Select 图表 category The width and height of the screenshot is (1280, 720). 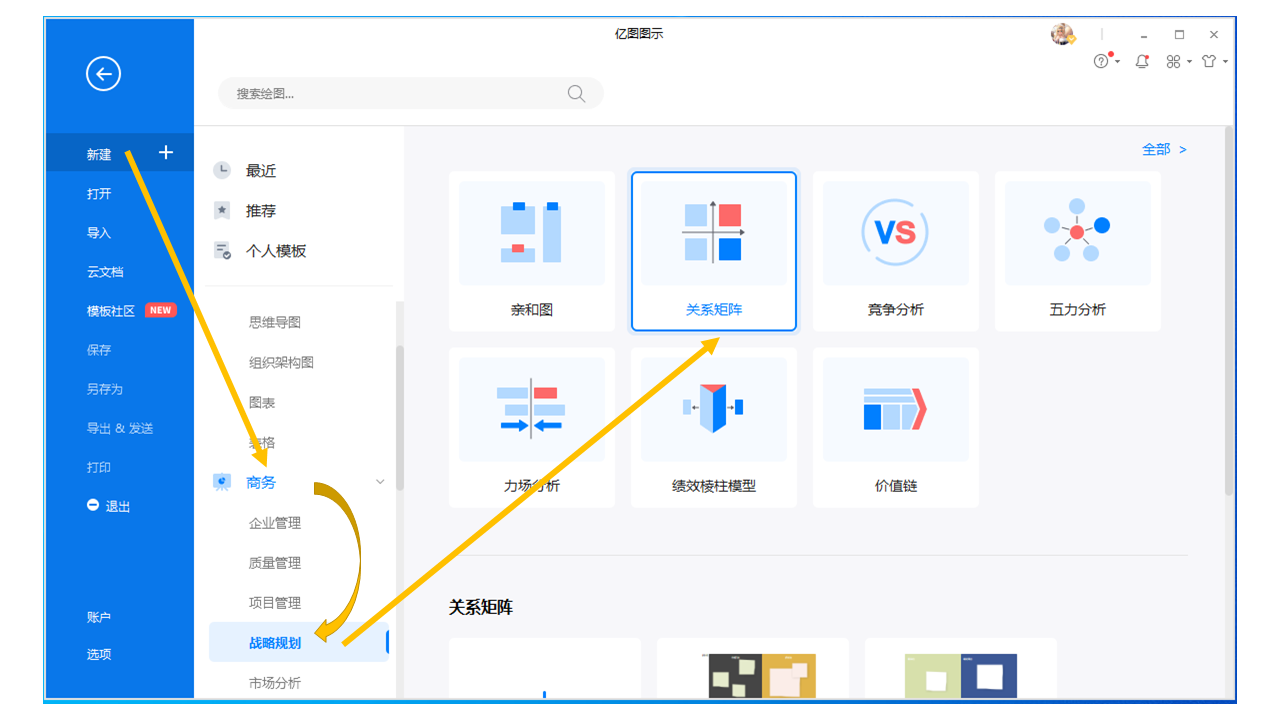click(262, 403)
